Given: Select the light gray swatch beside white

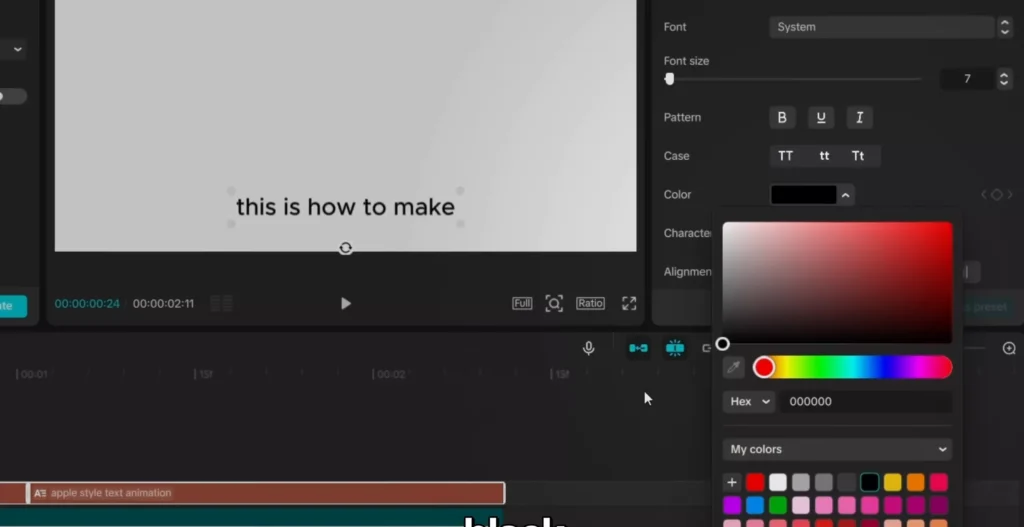Looking at the screenshot, I should 801,483.
